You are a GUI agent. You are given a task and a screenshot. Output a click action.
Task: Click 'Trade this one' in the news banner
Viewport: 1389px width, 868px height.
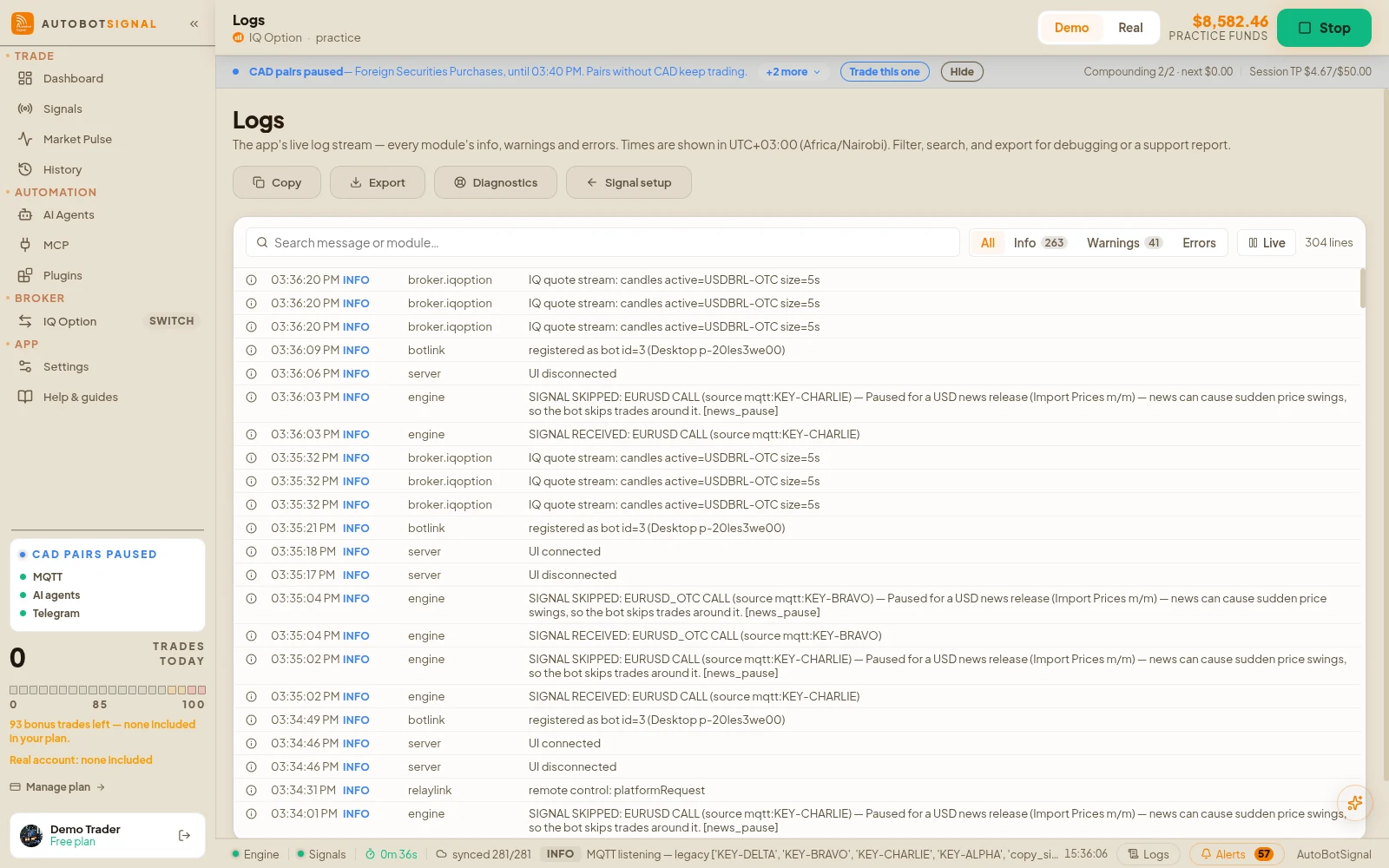pyautogui.click(x=885, y=72)
